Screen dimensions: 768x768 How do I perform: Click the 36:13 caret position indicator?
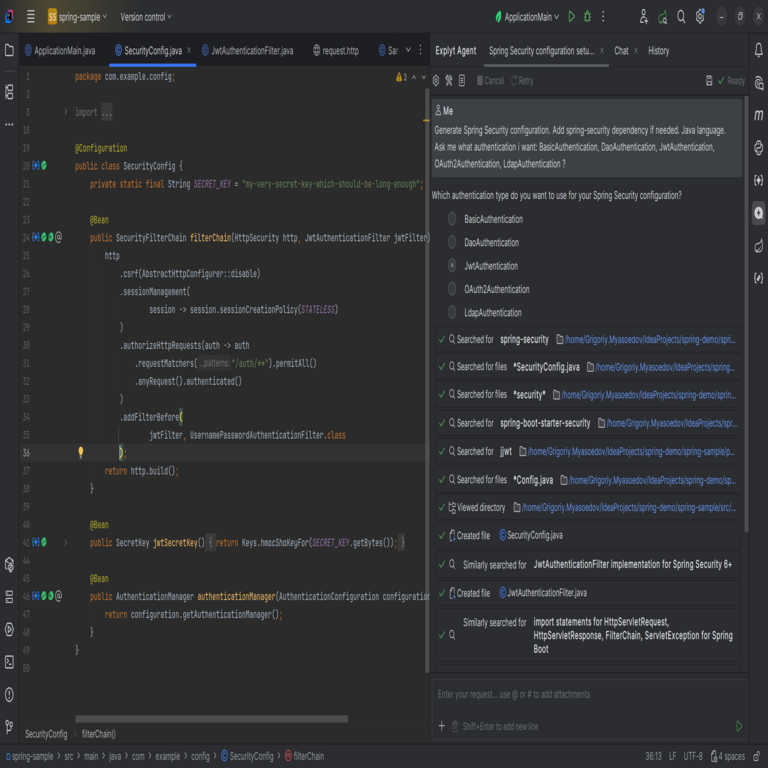pyautogui.click(x=653, y=756)
